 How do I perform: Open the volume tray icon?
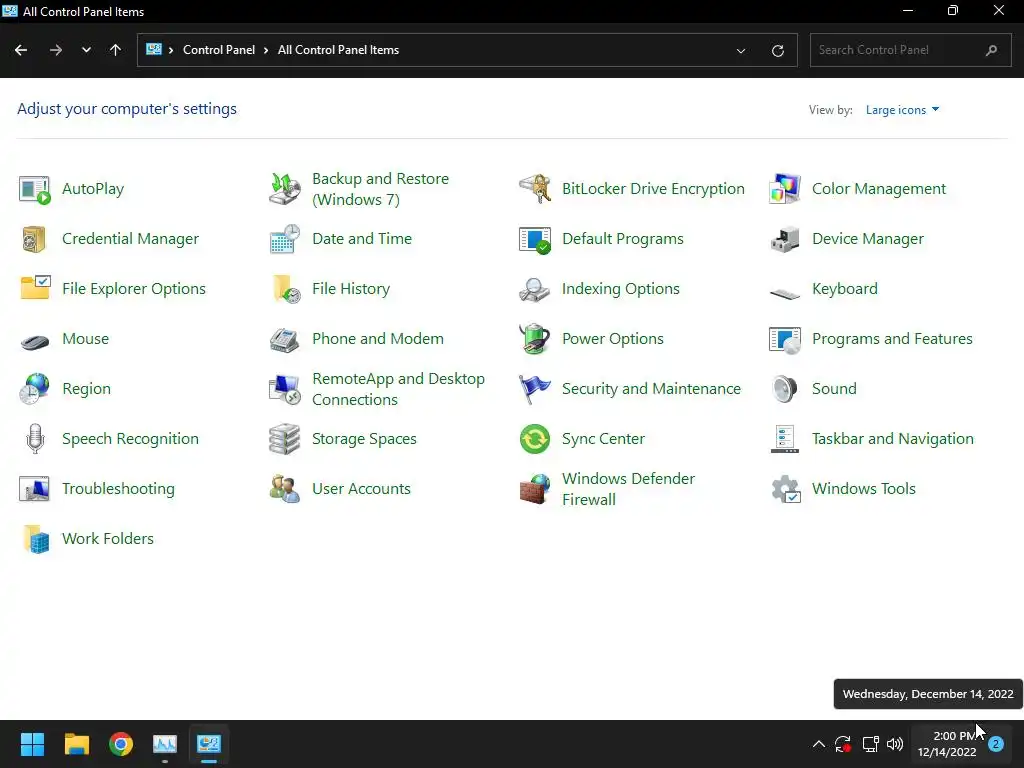[895, 744]
